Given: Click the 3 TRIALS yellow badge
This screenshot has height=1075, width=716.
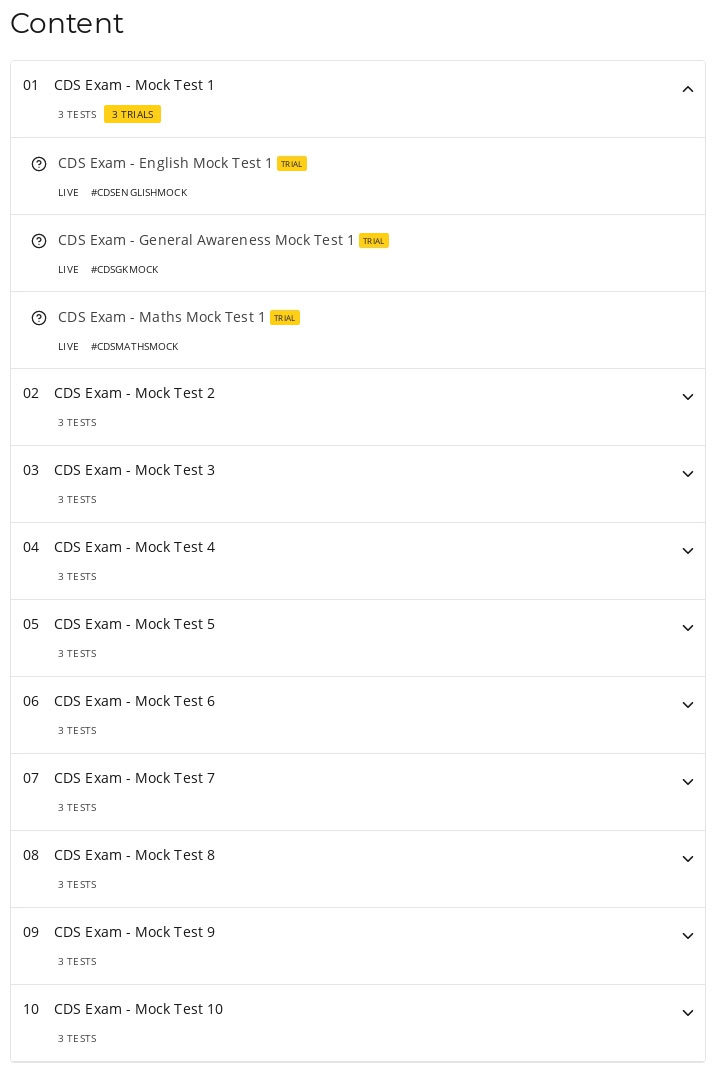Looking at the screenshot, I should (132, 114).
